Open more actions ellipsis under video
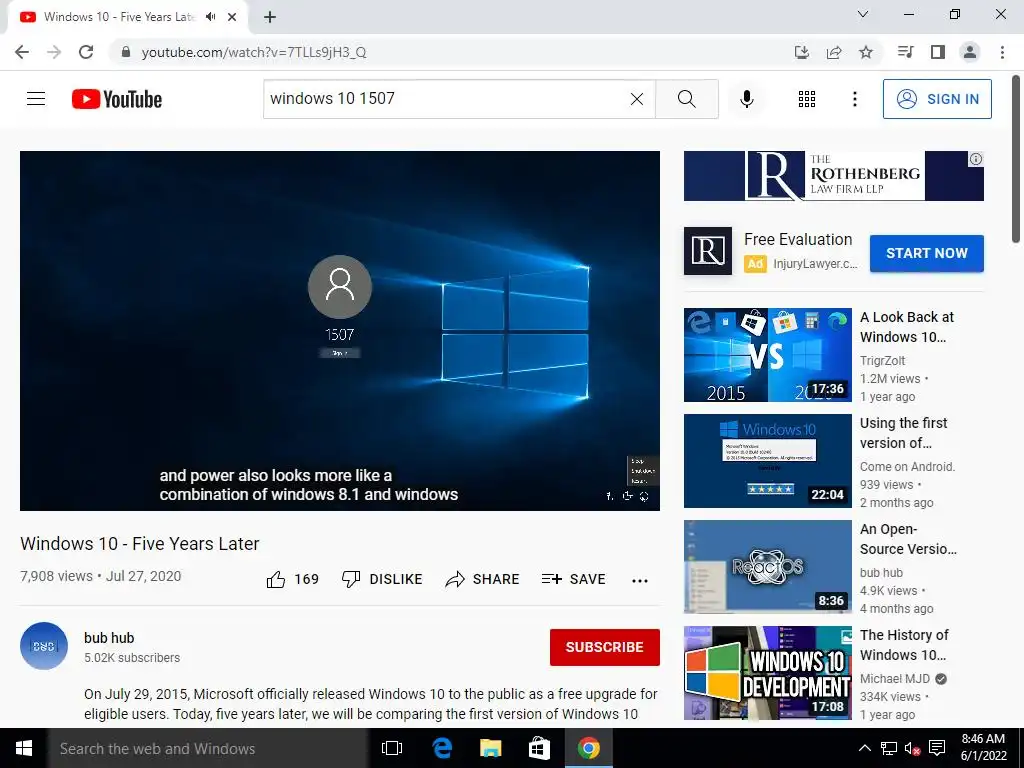 pyautogui.click(x=640, y=581)
